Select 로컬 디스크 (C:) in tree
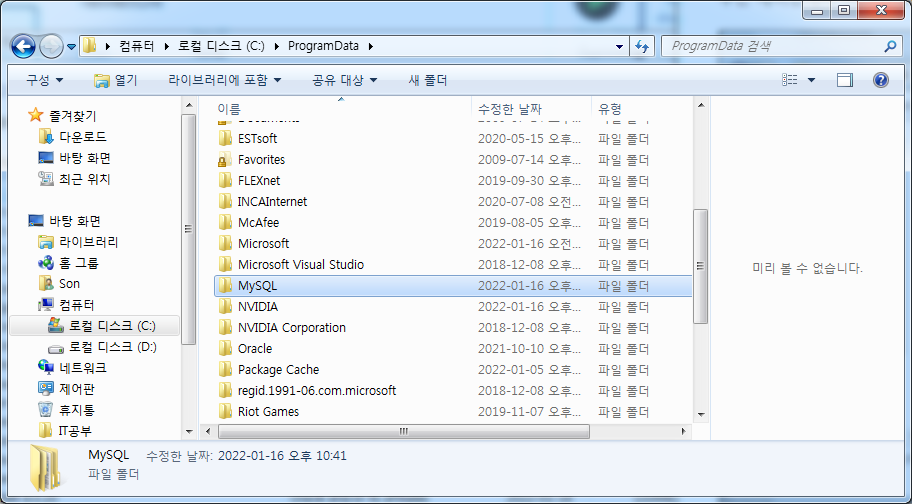This screenshot has height=504, width=912. point(112,326)
